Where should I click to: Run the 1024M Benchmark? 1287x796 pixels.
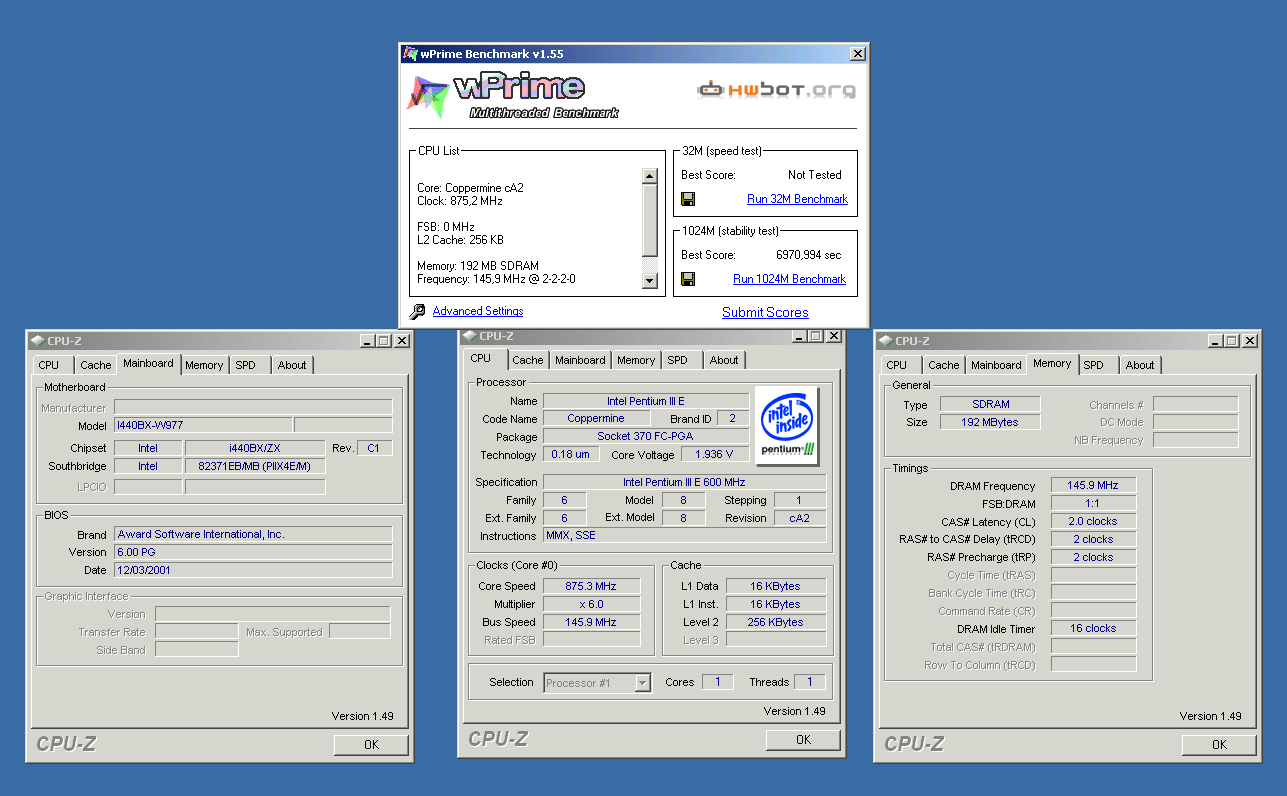click(789, 279)
